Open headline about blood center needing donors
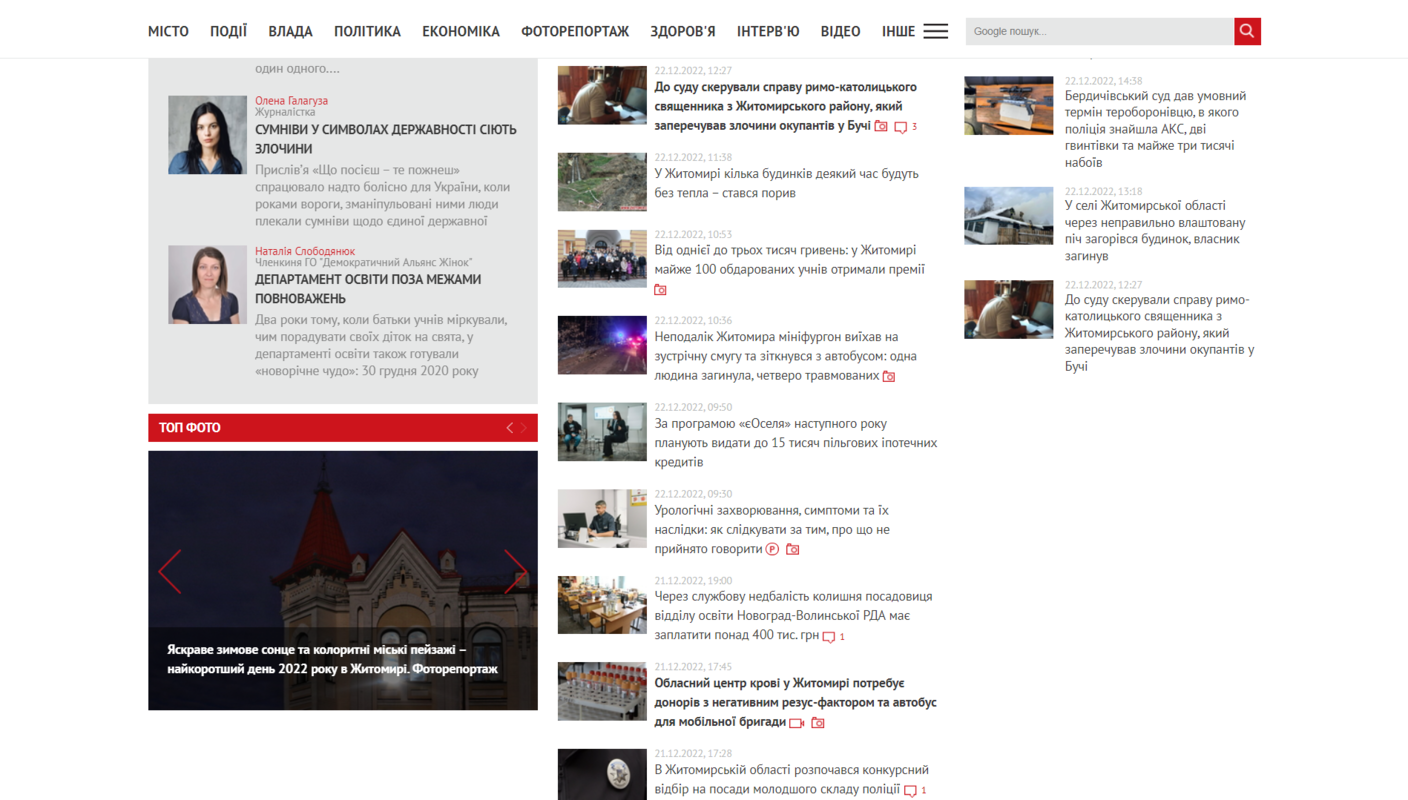Image resolution: width=1408 pixels, height=800 pixels. click(796, 702)
